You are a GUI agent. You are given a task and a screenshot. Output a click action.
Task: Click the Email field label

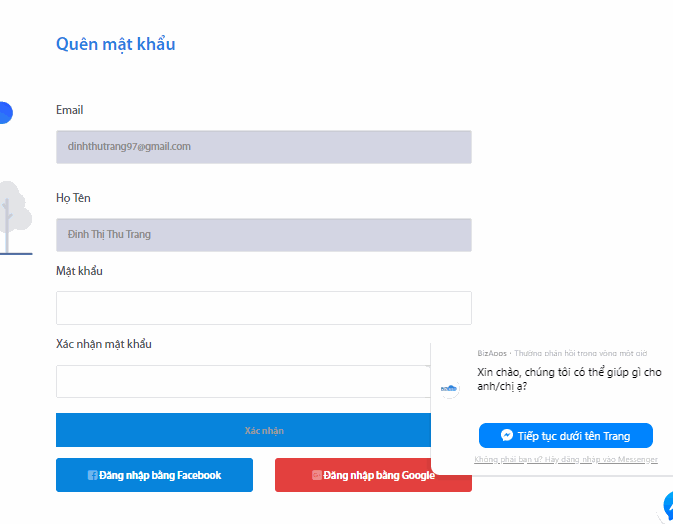[70, 110]
